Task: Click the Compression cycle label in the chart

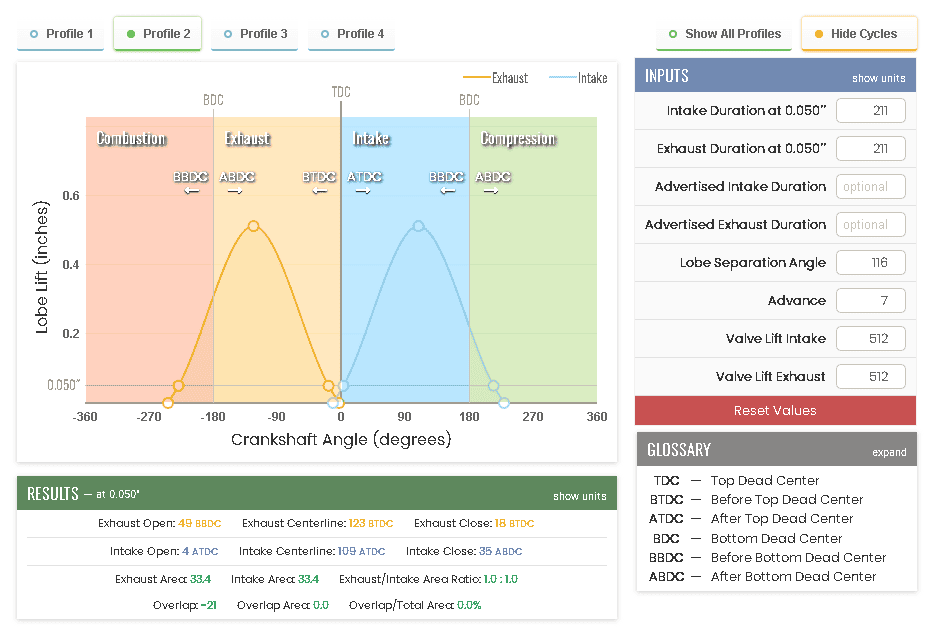Action: [x=518, y=139]
